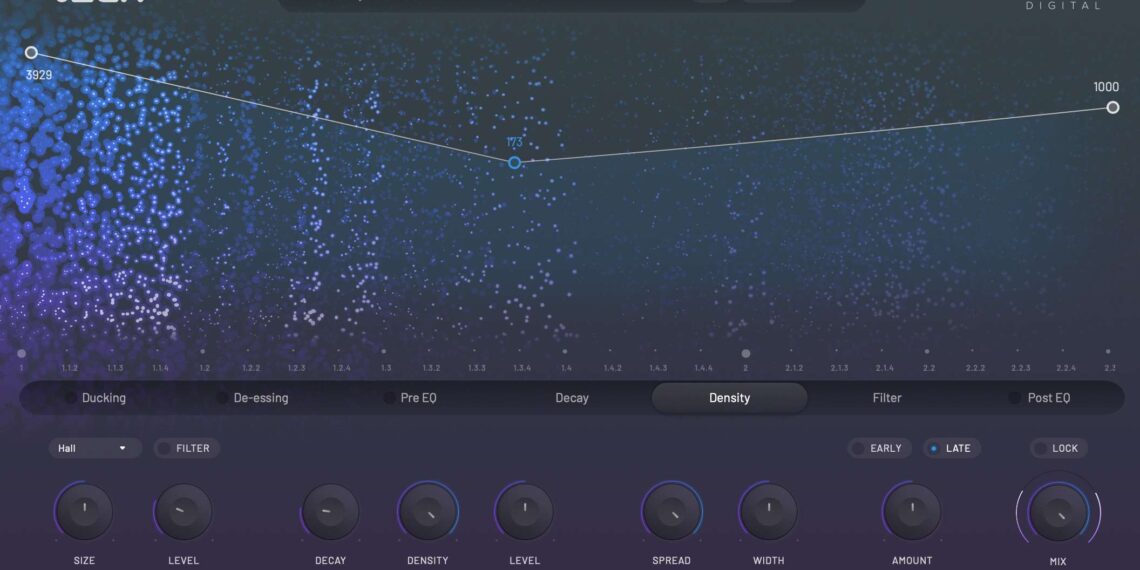
Task: Enable the De-essing power dot
Action: [x=222, y=398]
